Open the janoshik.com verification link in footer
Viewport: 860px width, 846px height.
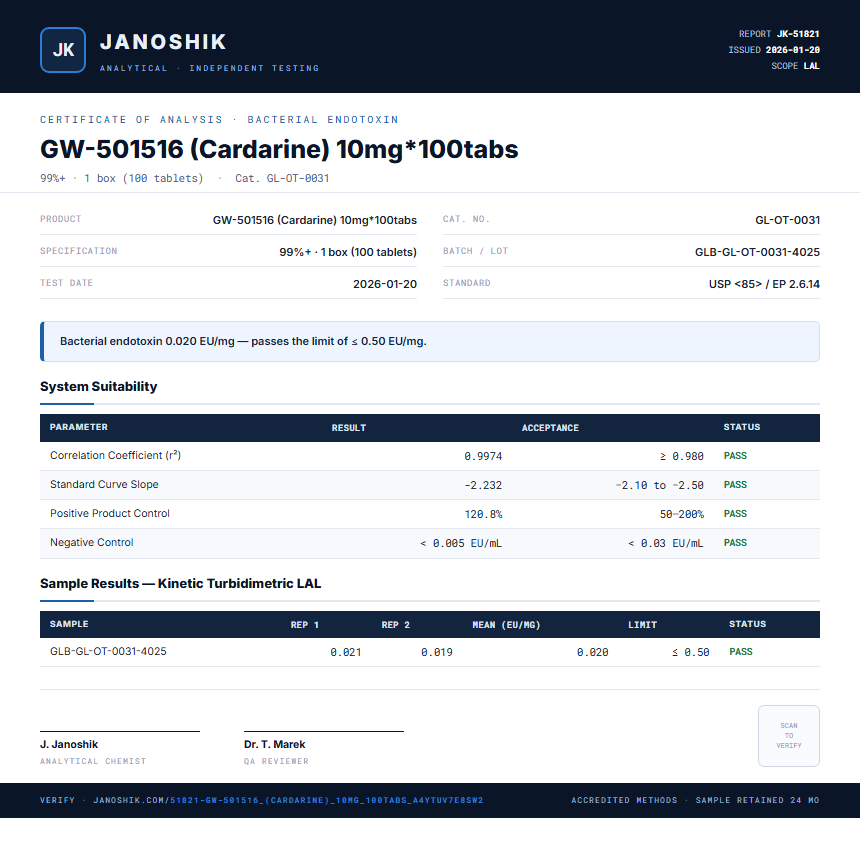pos(288,800)
